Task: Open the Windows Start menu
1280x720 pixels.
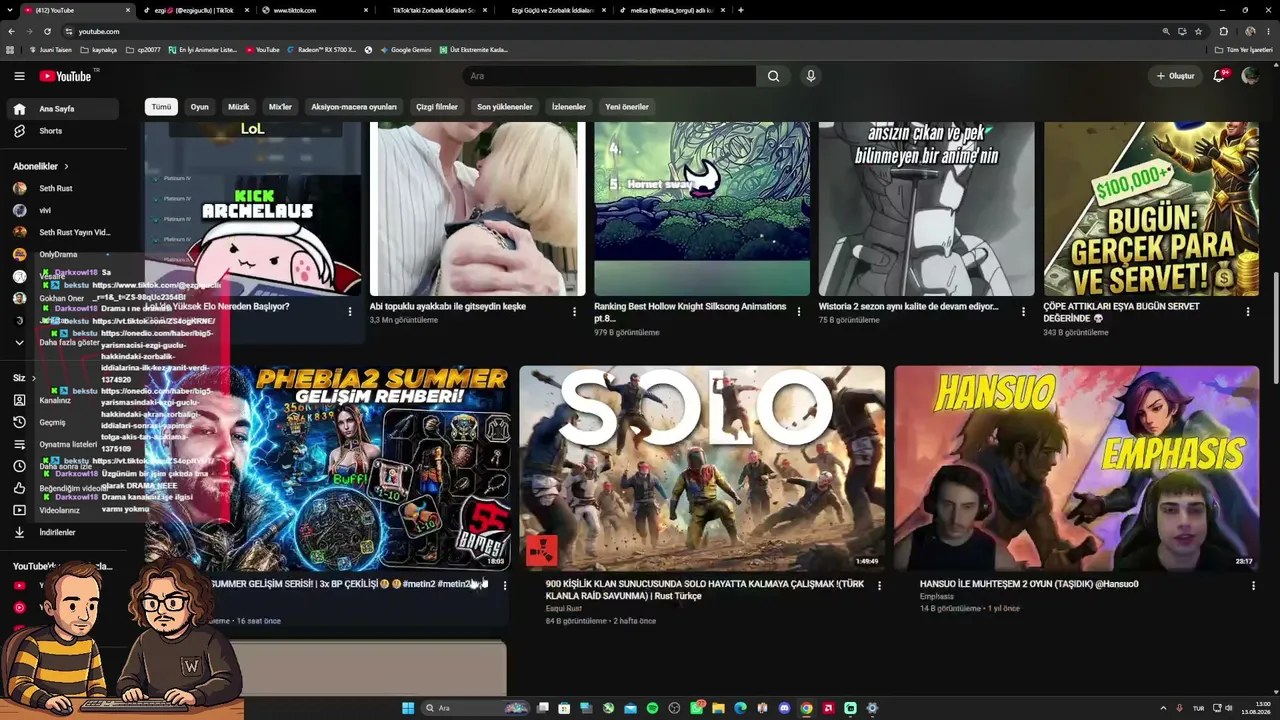Action: (408, 708)
